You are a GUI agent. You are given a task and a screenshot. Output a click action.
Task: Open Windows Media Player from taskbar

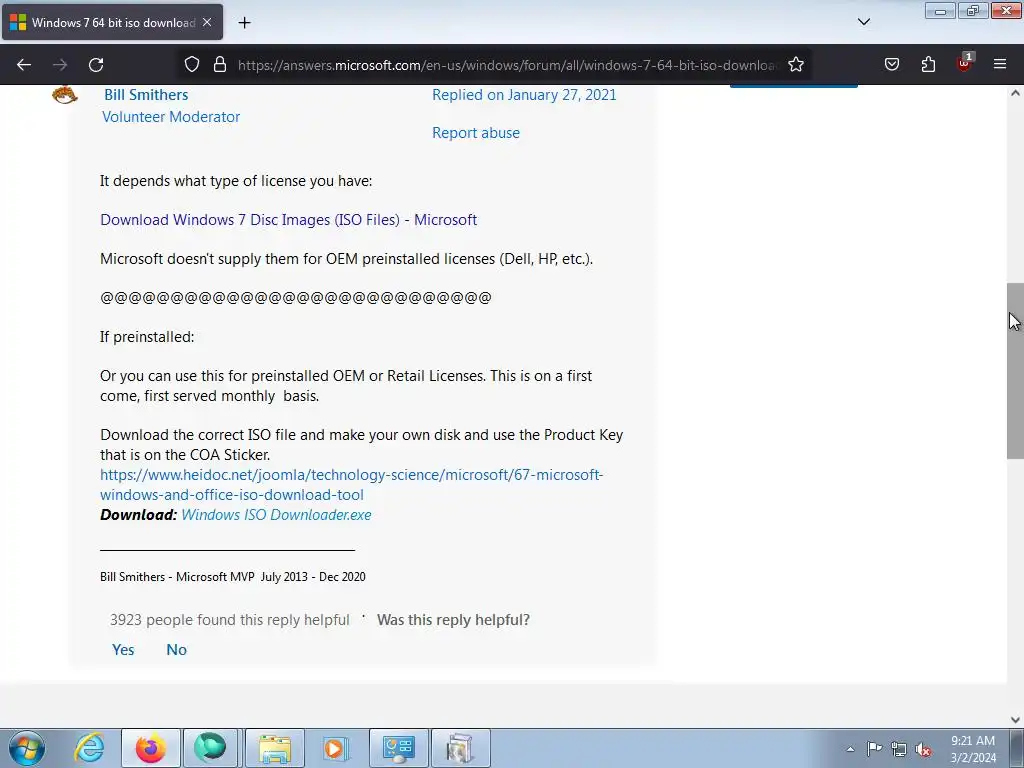336,748
